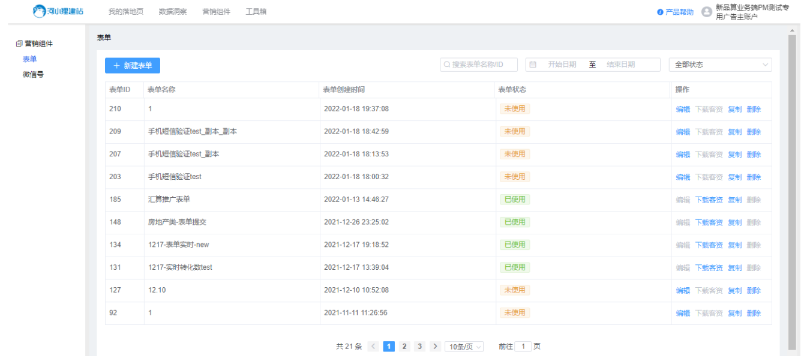This screenshot has width=801, height=363.
Task: Click the calendar icon in date range
Action: click(533, 65)
